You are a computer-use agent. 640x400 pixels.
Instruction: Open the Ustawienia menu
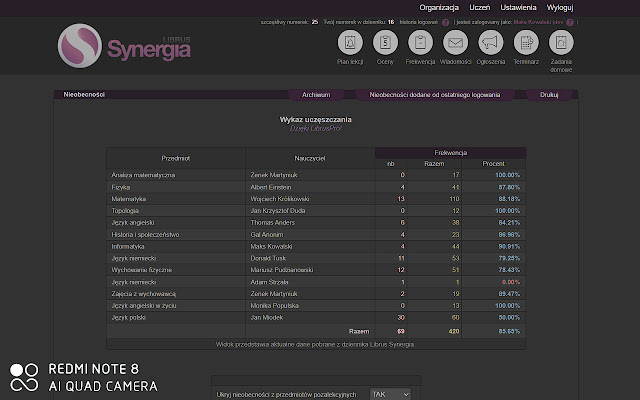coord(518,7)
